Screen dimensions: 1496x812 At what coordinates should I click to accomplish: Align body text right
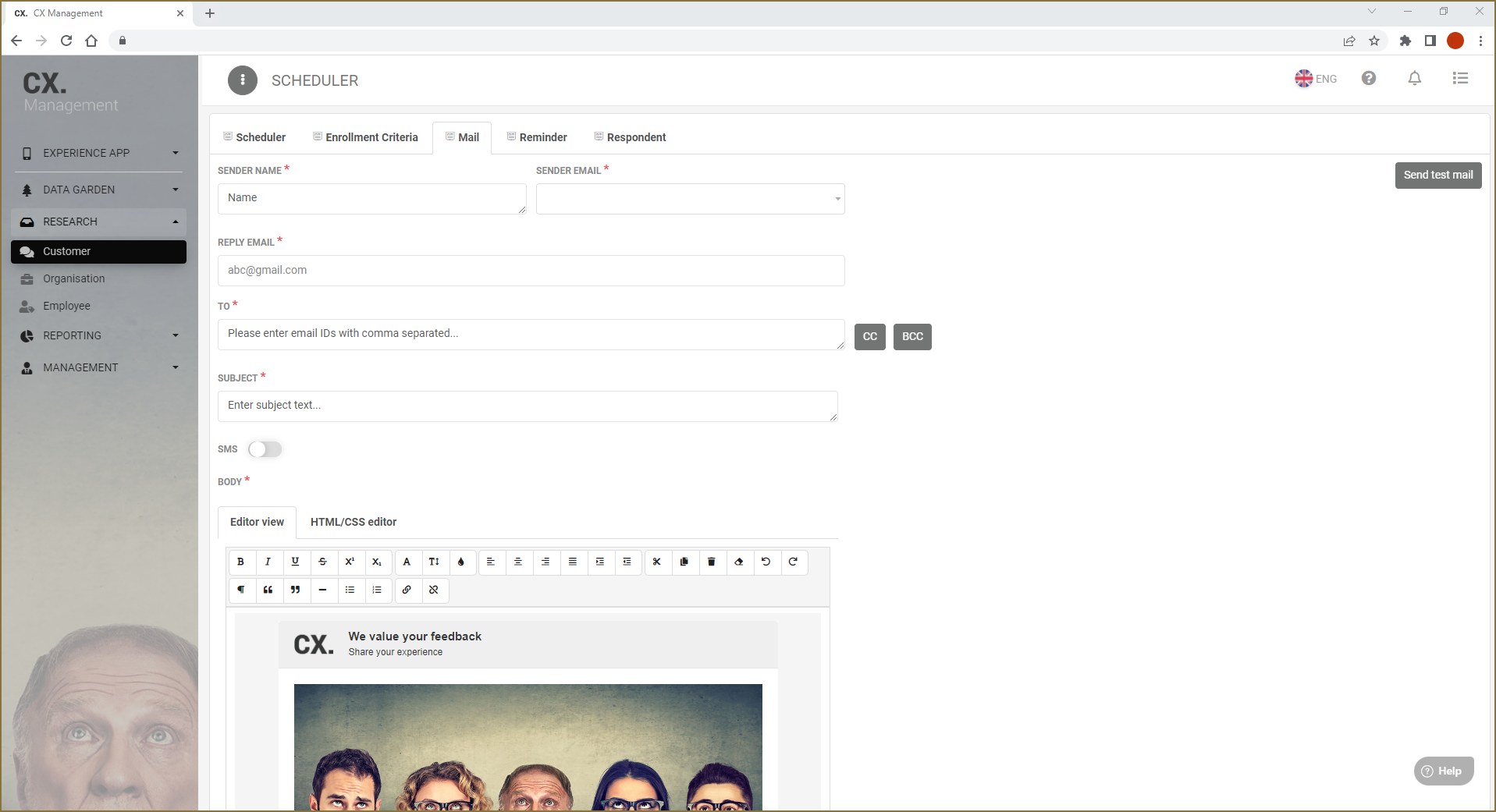[545, 562]
